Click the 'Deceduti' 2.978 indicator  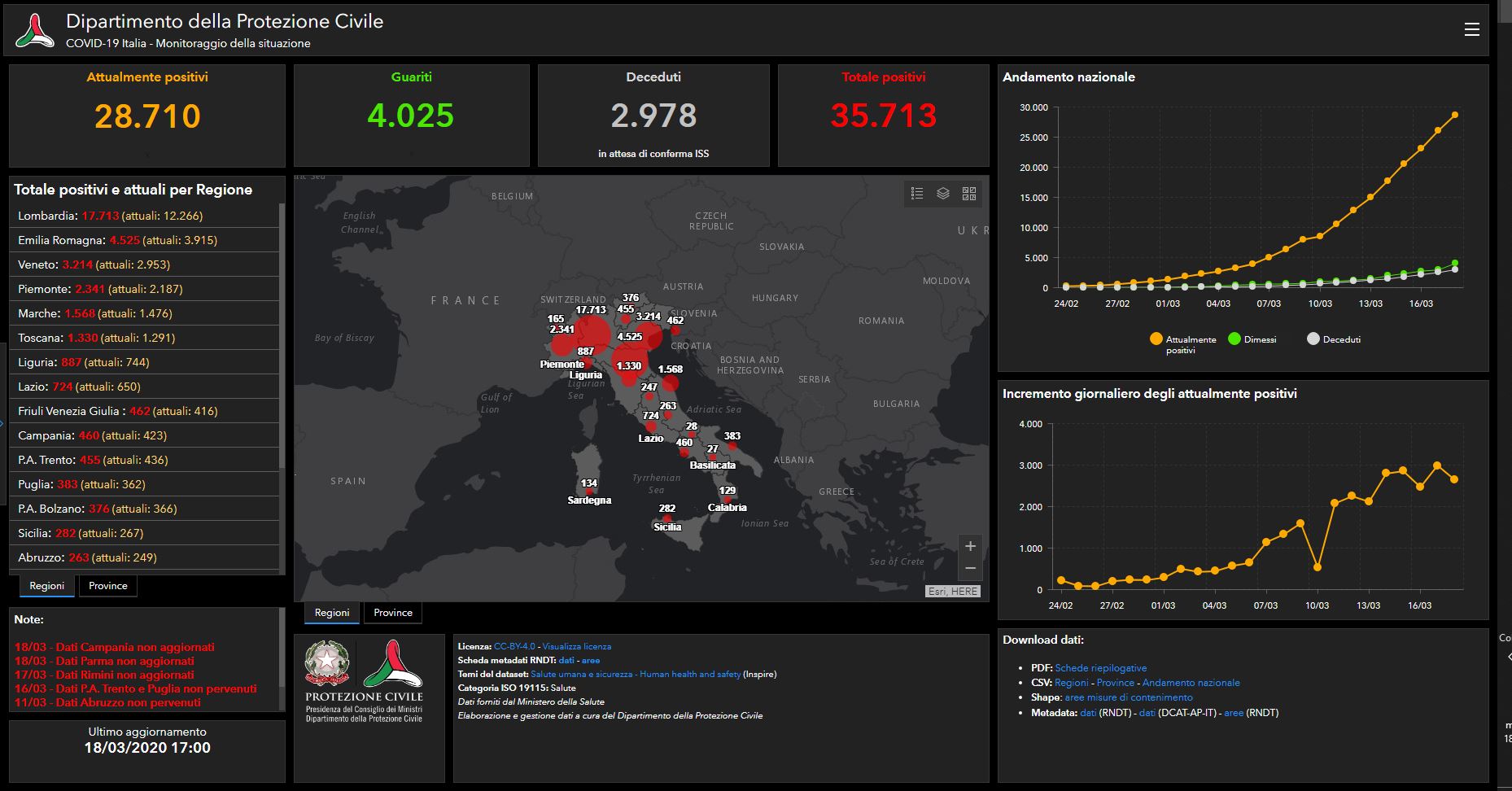(x=653, y=116)
